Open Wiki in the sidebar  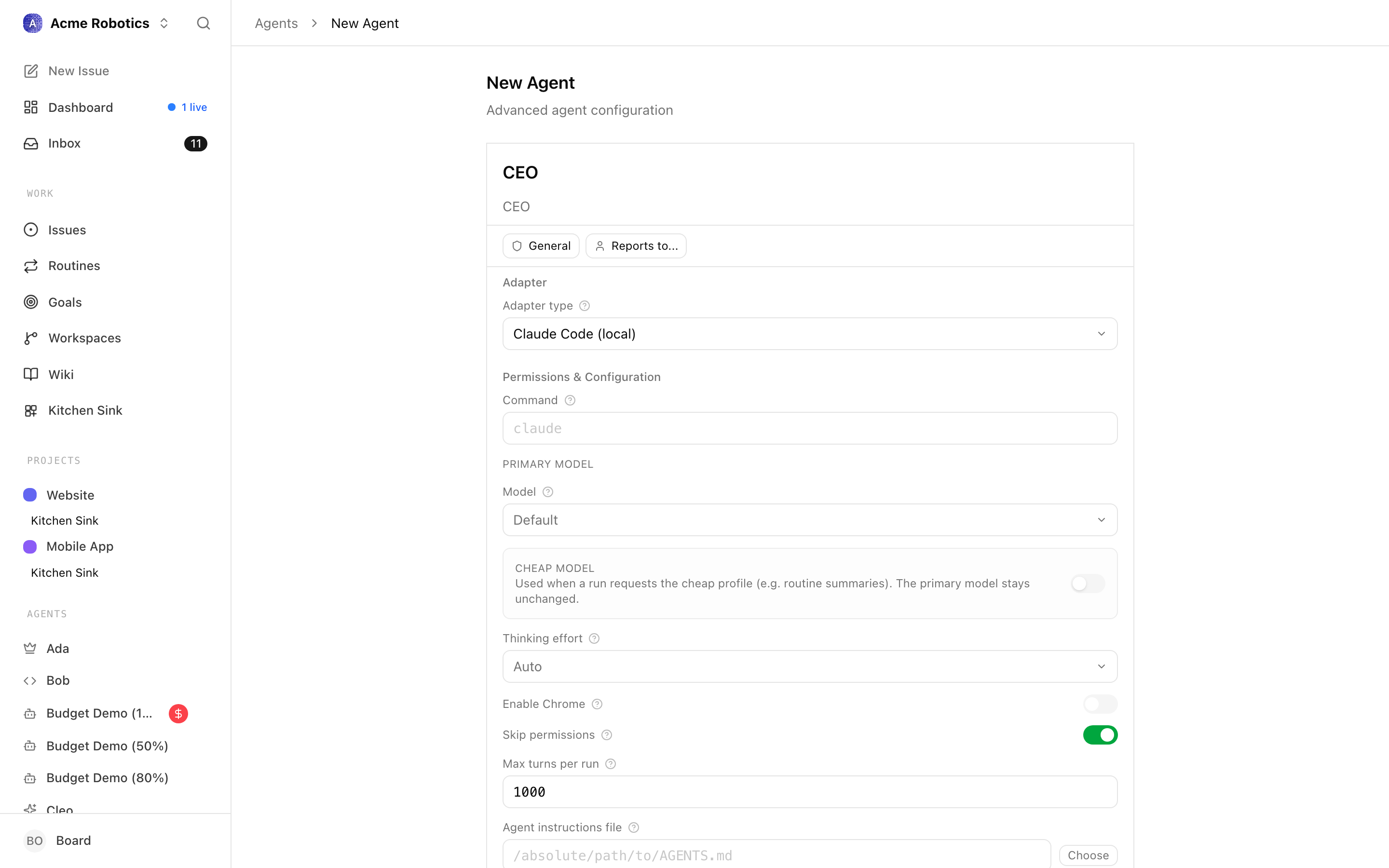coord(115,374)
